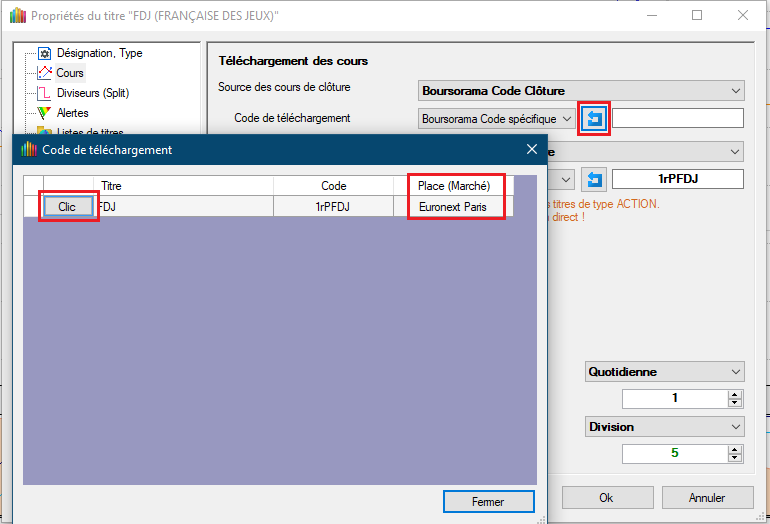Expand the Division dropdown
Image resolution: width=770 pixels, height=524 pixels.
pos(665,427)
